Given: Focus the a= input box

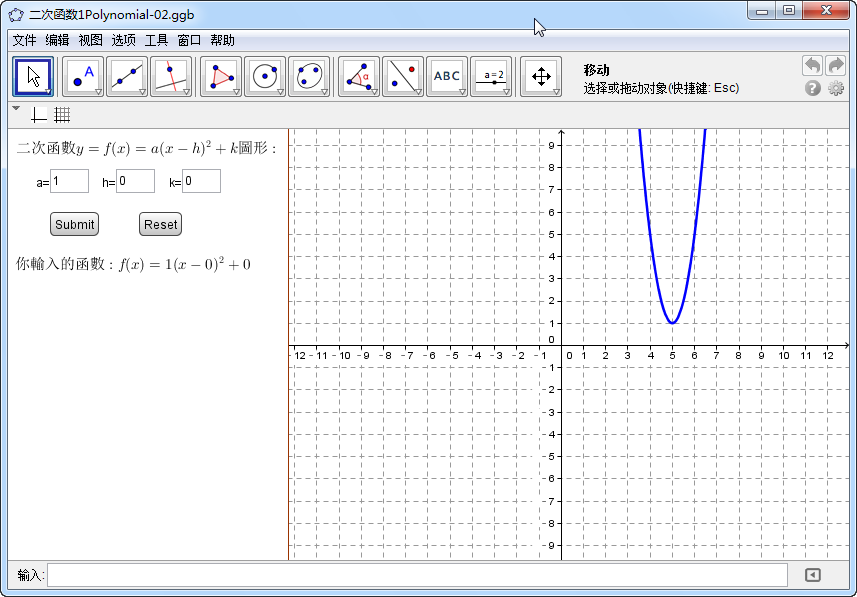Looking at the screenshot, I should coord(69,181).
